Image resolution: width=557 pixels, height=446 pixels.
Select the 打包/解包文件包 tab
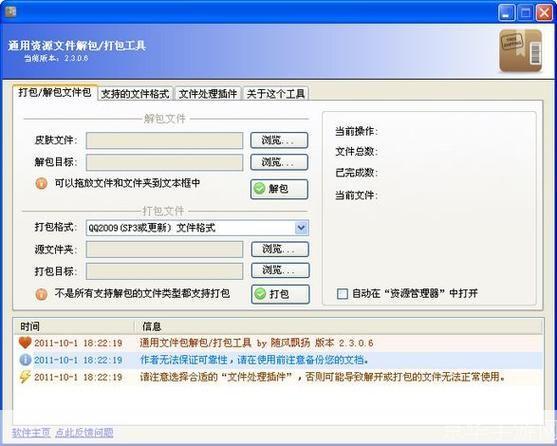coord(55,93)
